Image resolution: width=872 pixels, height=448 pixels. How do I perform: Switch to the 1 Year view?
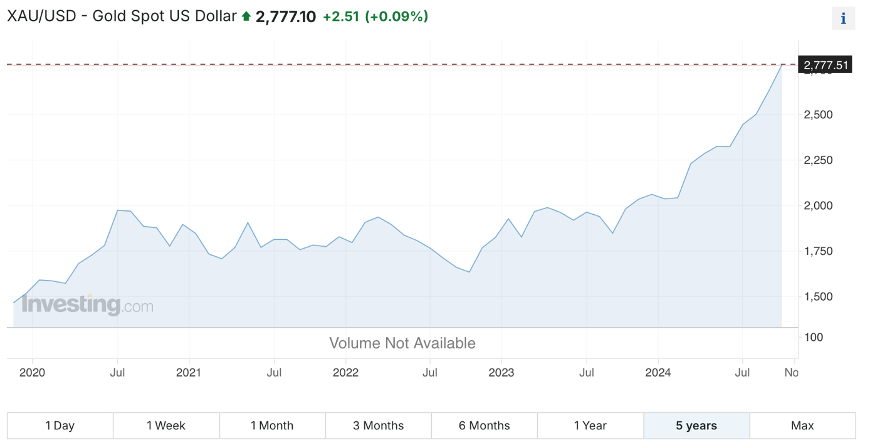(x=590, y=426)
